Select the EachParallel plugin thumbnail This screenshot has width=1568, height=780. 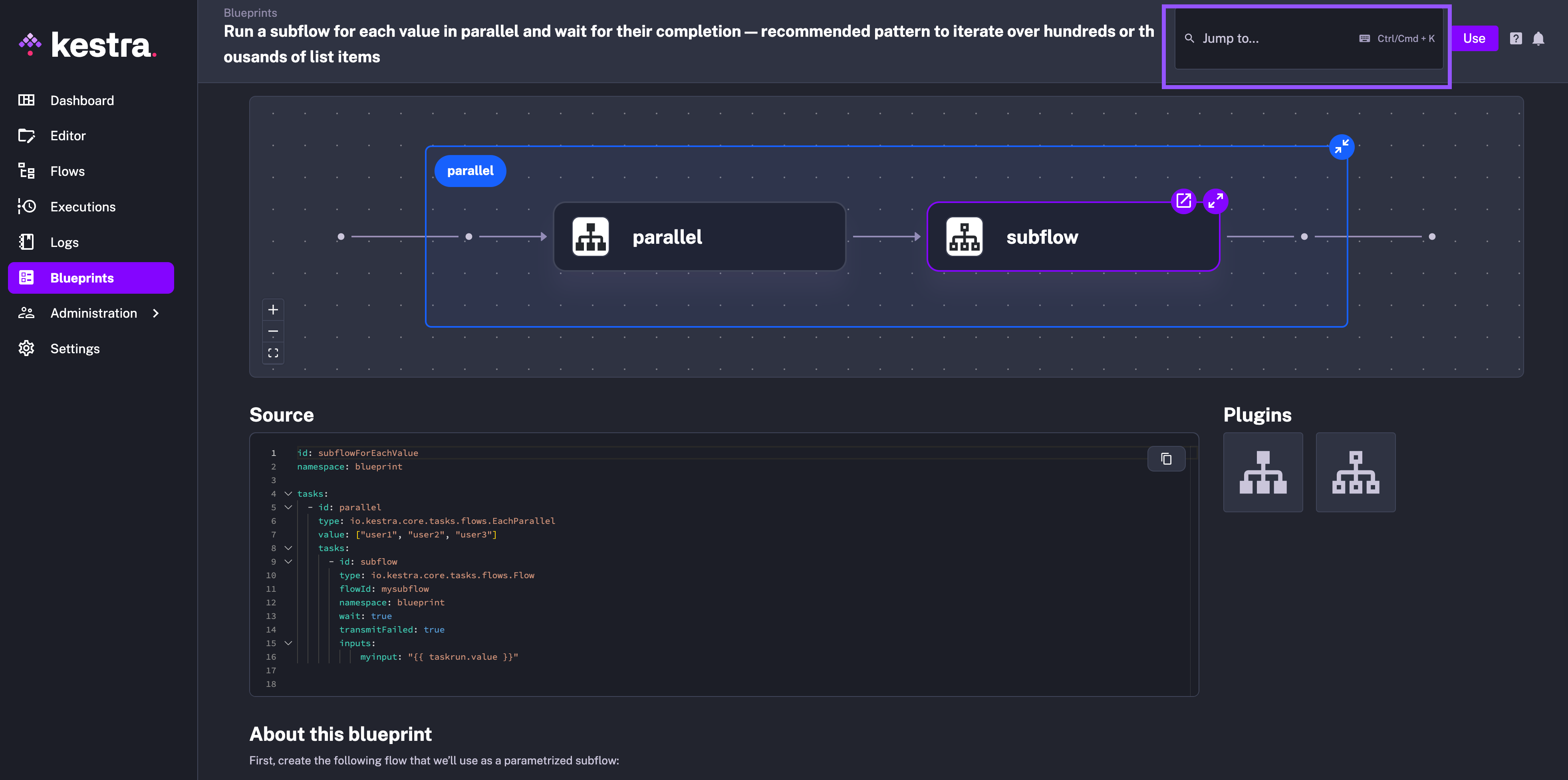[1262, 472]
